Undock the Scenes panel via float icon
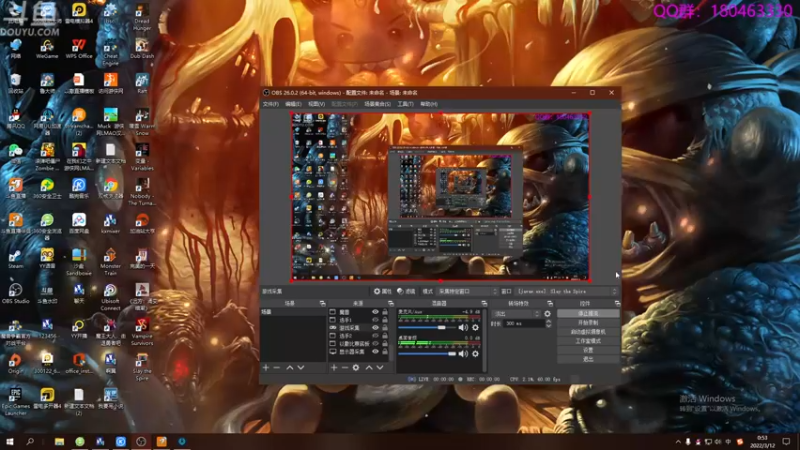This screenshot has width=800, height=450. [322, 304]
